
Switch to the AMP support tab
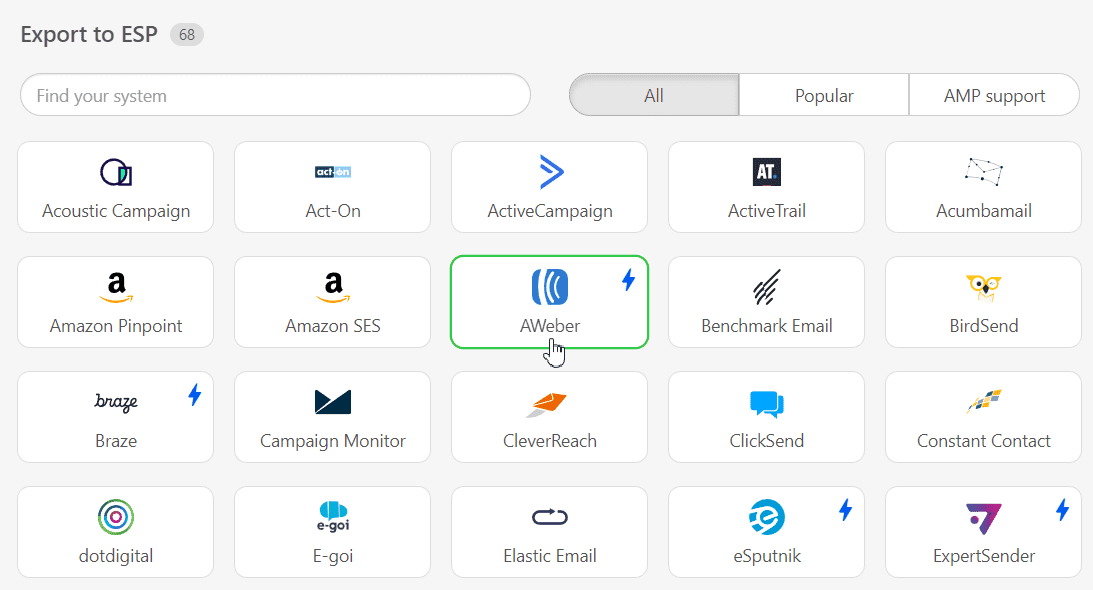tap(995, 95)
